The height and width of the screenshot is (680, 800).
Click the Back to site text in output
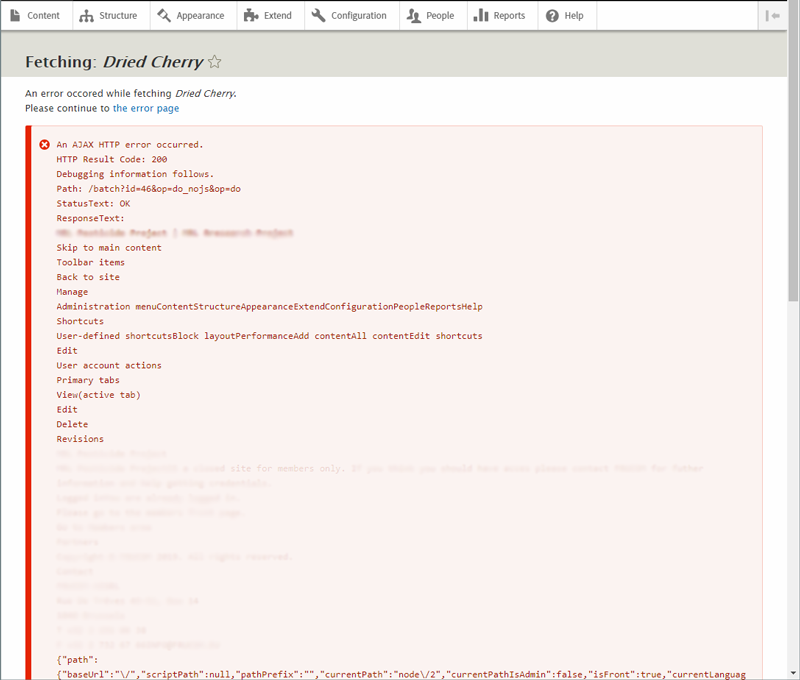86,277
